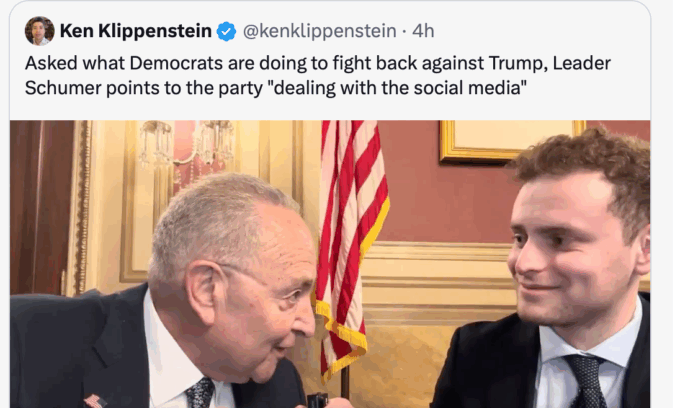Click the dark wooden door on the photo's left

click(x=40, y=210)
